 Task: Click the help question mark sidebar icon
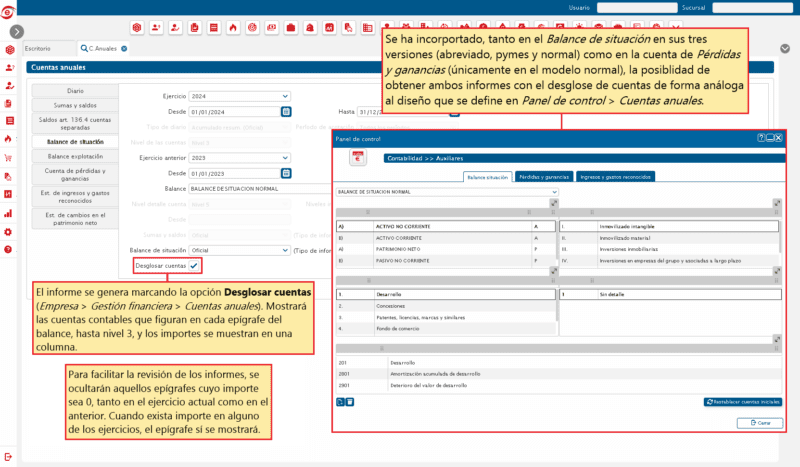point(8,250)
